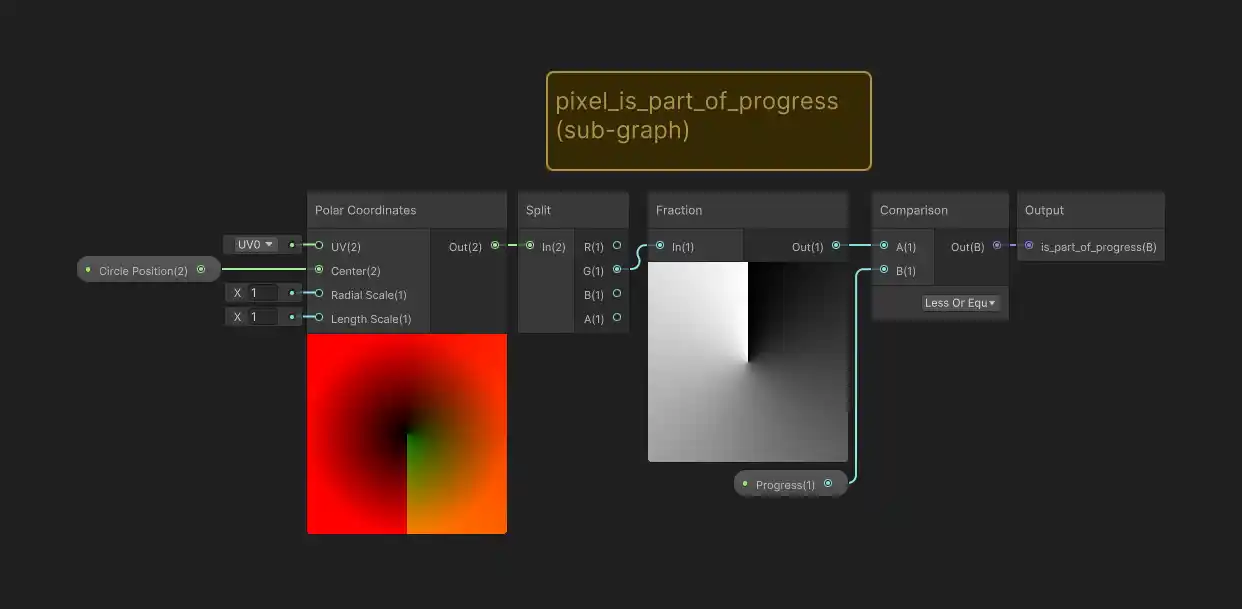1242x609 pixels.
Task: Select the Comparison node header
Action: coord(913,210)
